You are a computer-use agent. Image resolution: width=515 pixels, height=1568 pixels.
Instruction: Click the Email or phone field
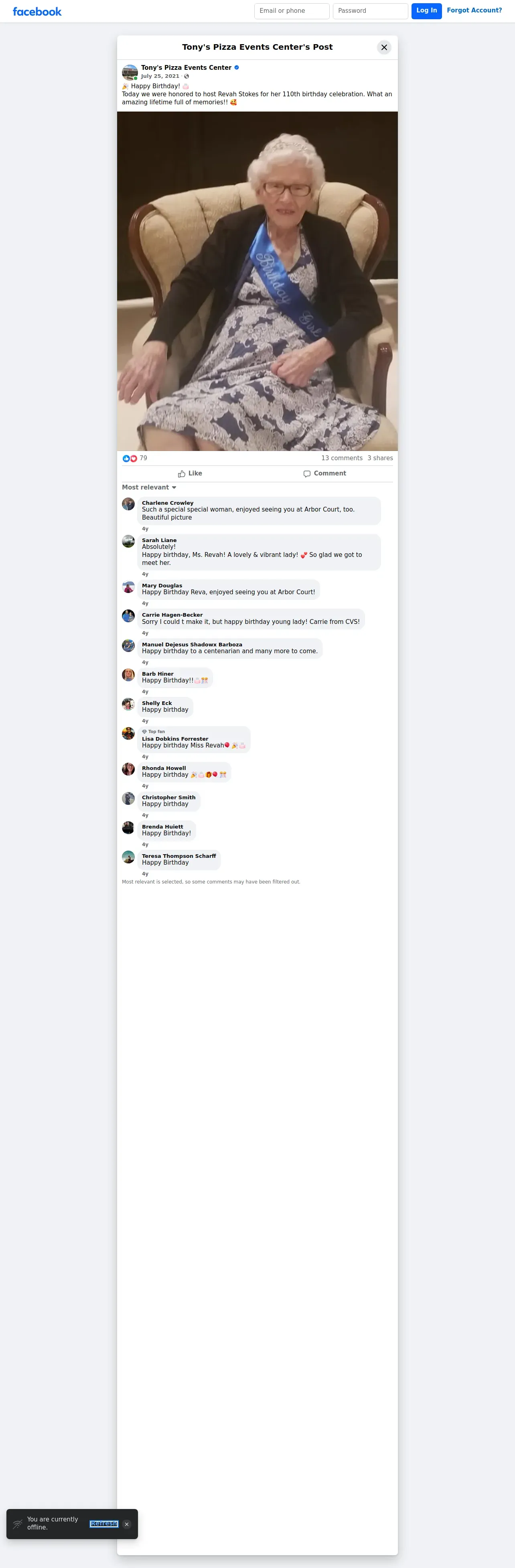click(292, 11)
